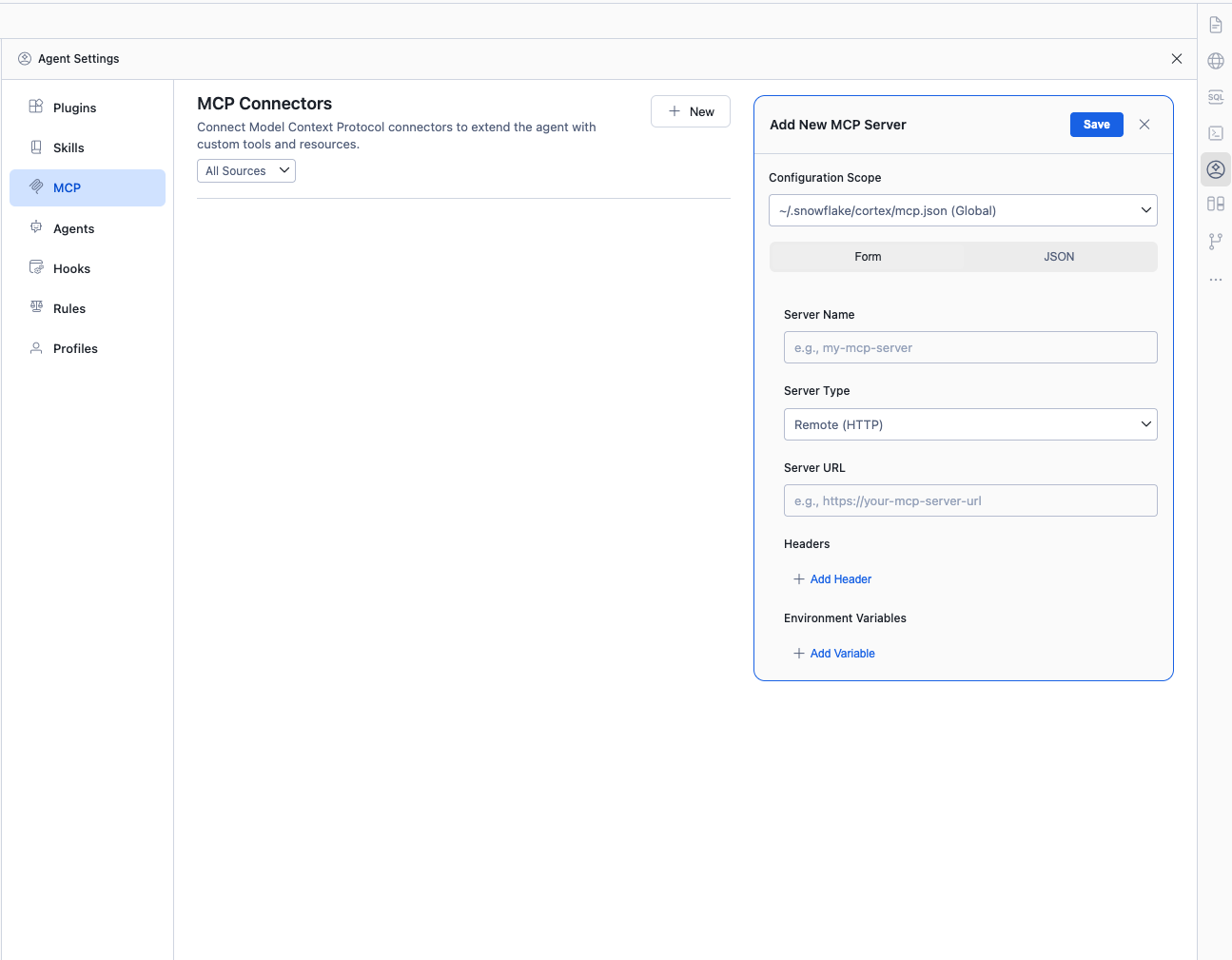Image resolution: width=1232 pixels, height=960 pixels.
Task: Open the Skills settings section
Action: pos(88,147)
